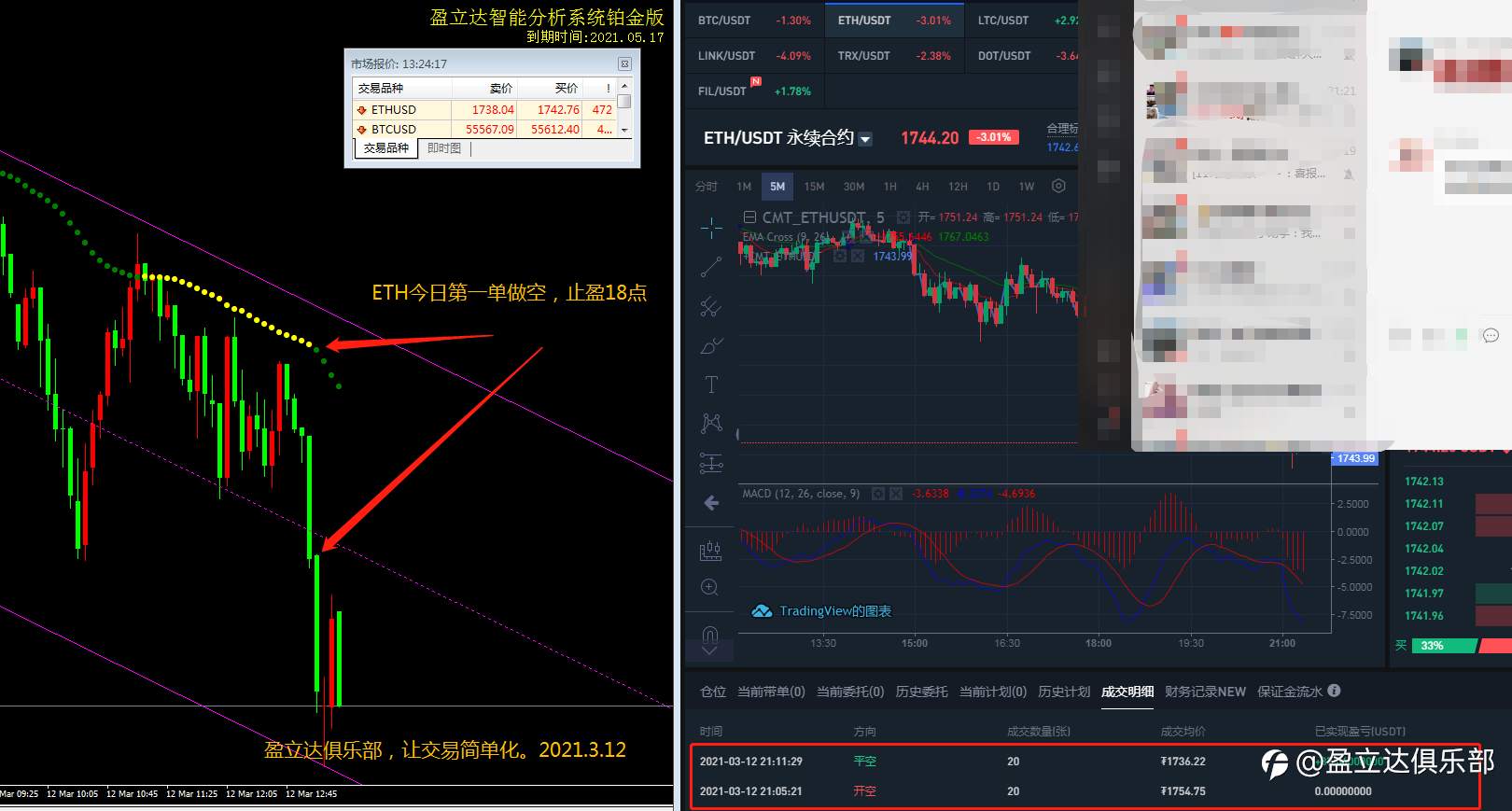This screenshot has height=811, width=1512.
Task: Switch to 即时图 tab in quote window
Action: click(x=444, y=148)
